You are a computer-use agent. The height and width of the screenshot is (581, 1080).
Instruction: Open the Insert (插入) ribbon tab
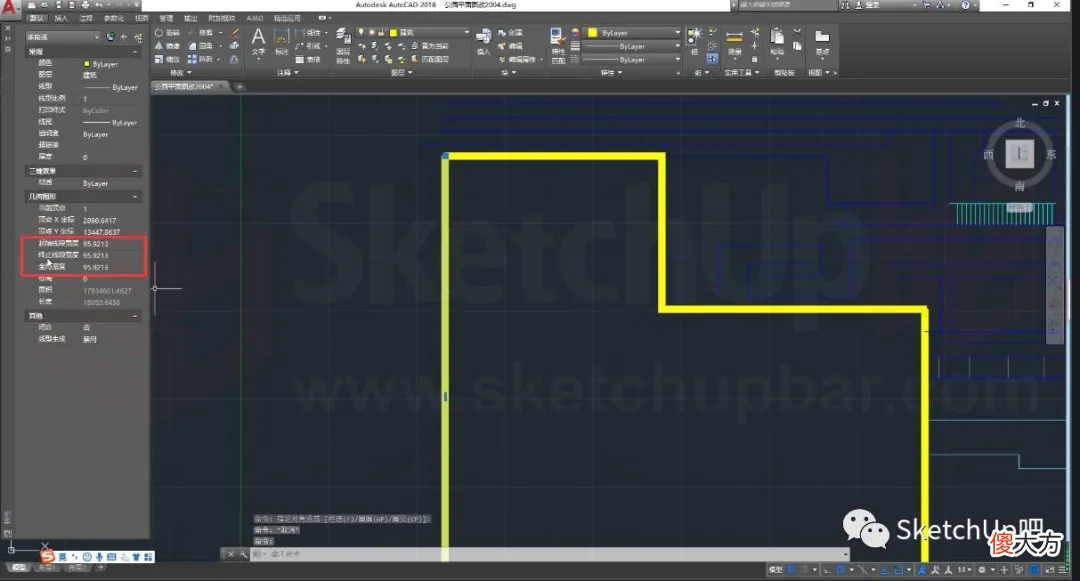tap(61, 18)
